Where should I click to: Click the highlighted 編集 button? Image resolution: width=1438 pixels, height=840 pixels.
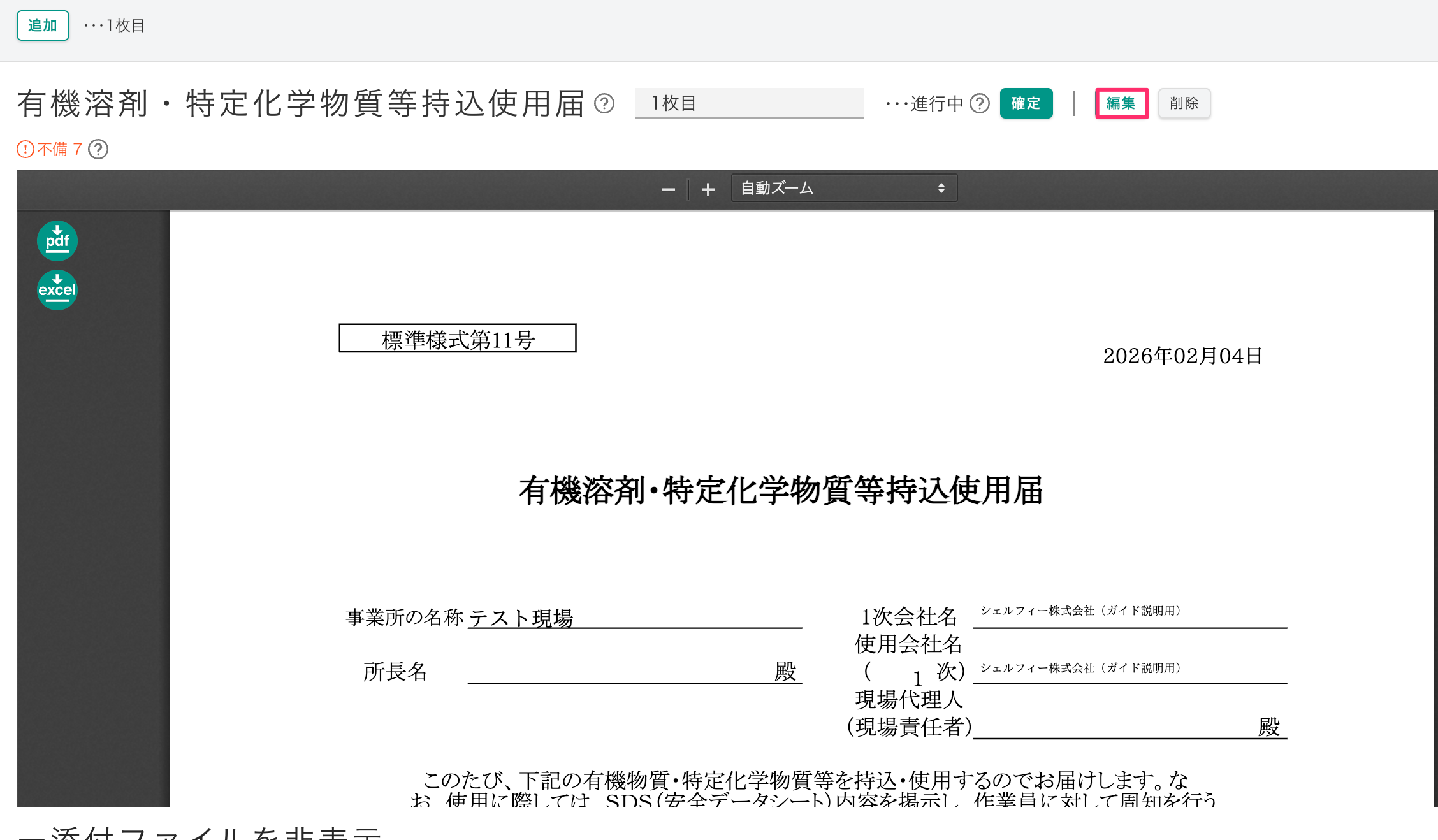1121,103
